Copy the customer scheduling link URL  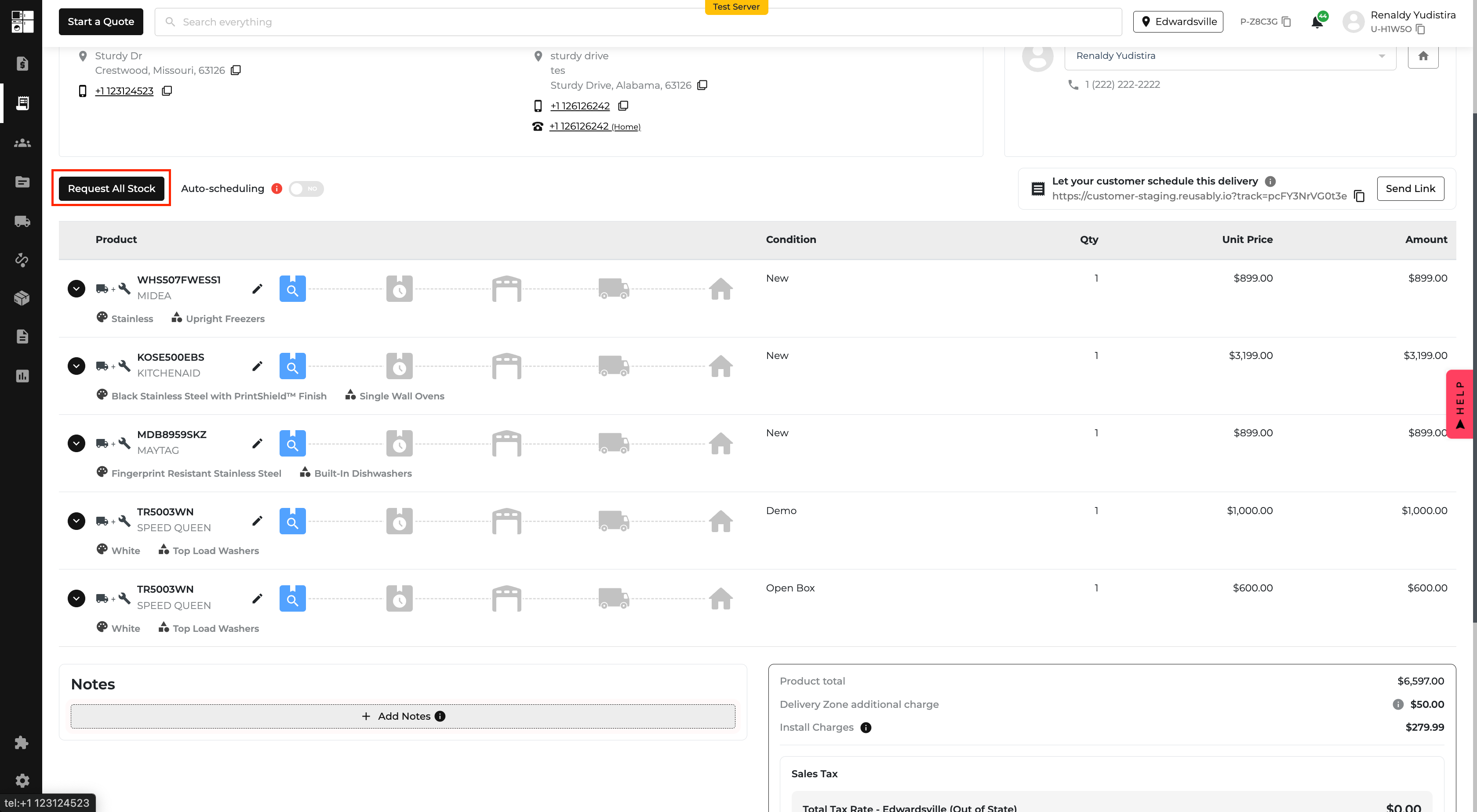tap(1359, 196)
